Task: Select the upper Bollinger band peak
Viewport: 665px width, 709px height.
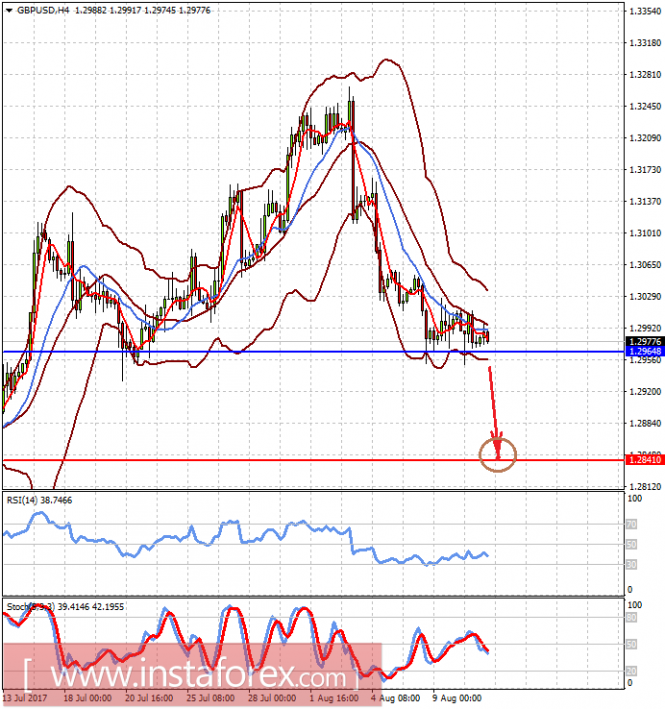Action: [x=386, y=60]
